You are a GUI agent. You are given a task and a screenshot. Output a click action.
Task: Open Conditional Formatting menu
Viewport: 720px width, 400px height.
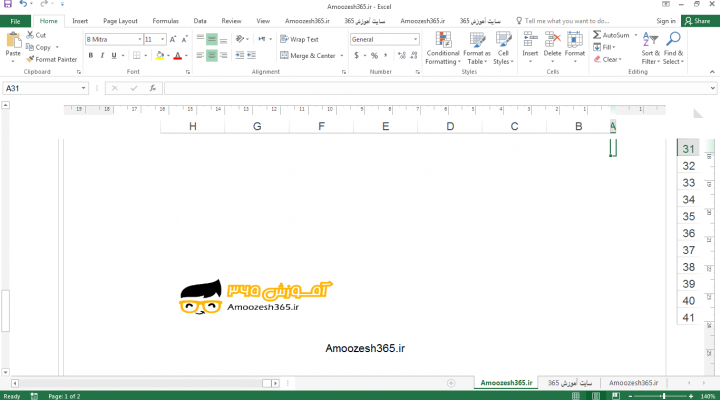pyautogui.click(x=443, y=48)
